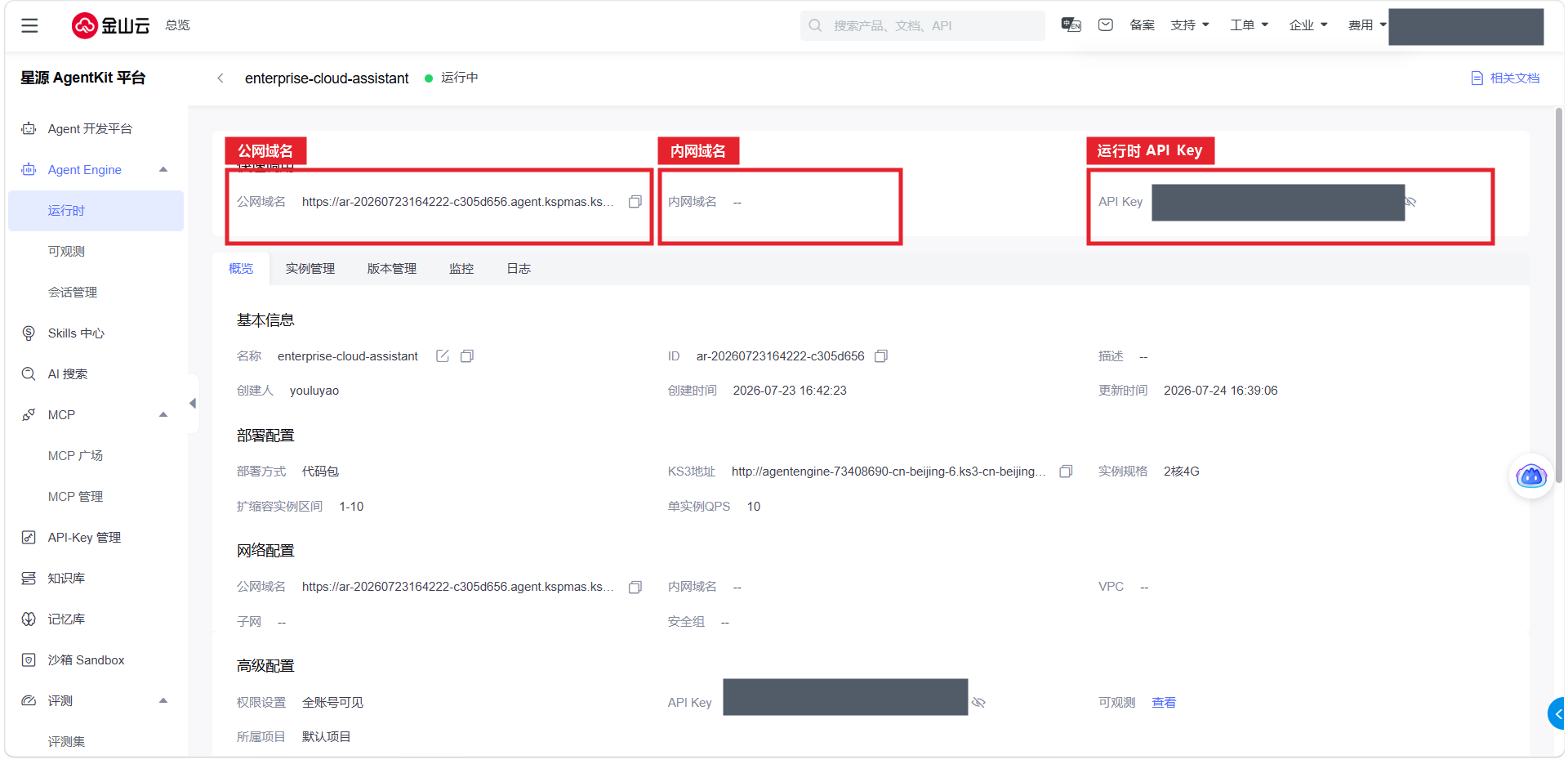Click 全账号可见 permission value
This screenshot has height=760, width=1568.
(332, 703)
